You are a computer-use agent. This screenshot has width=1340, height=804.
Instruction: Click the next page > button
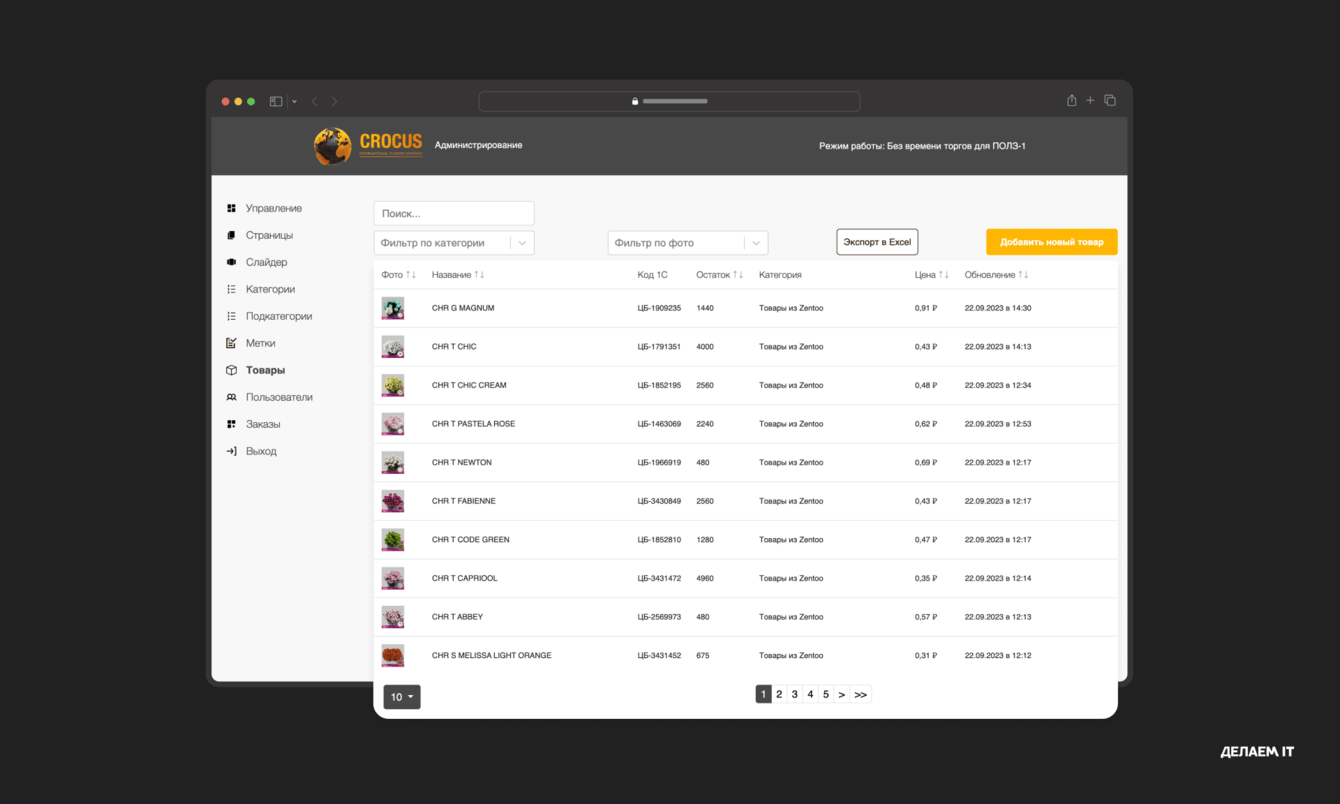point(842,694)
